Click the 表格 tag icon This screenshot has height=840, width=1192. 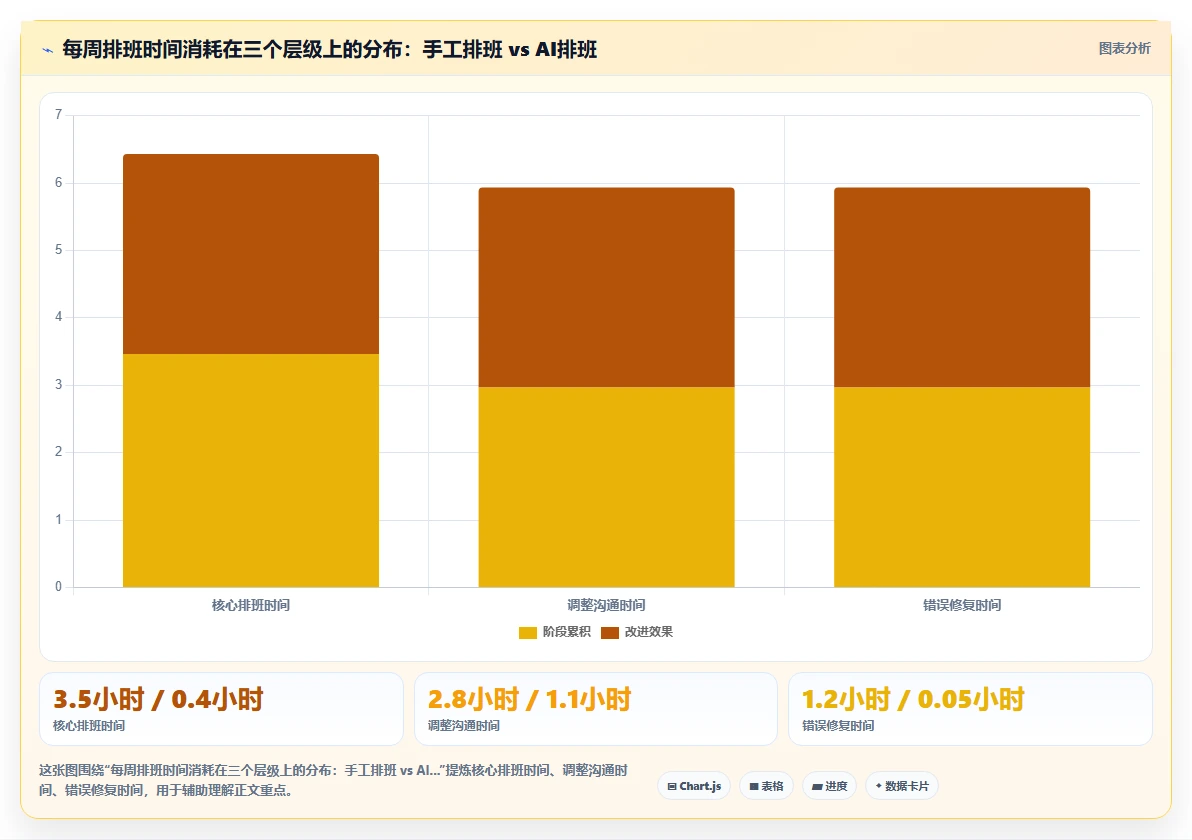coord(754,787)
